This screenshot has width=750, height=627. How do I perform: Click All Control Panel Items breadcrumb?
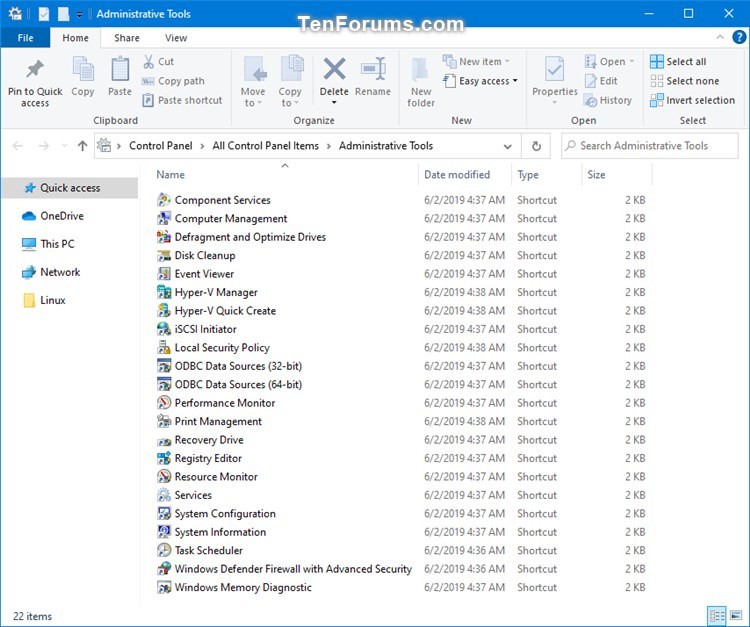point(265,146)
